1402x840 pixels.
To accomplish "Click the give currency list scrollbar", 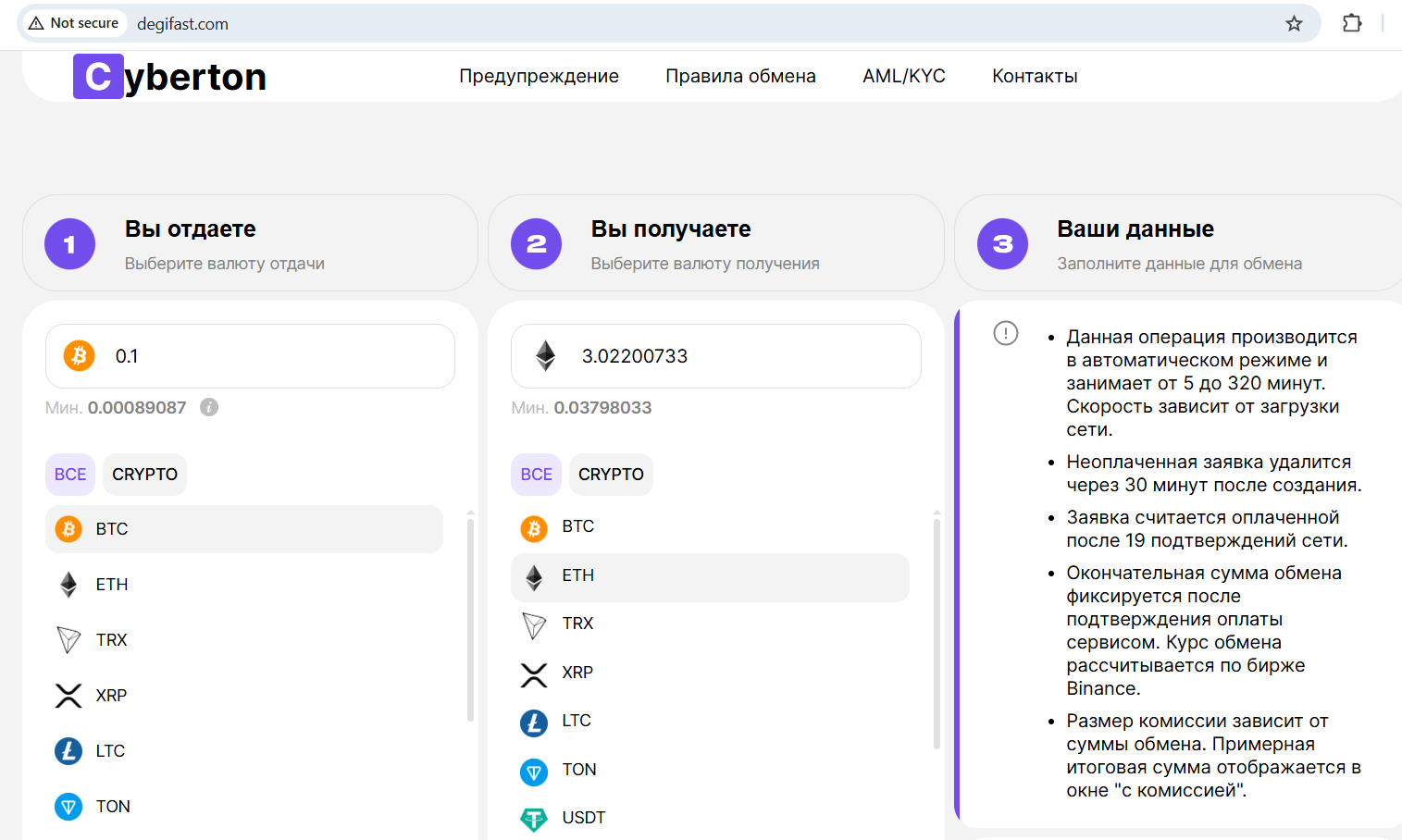I will pos(470,620).
